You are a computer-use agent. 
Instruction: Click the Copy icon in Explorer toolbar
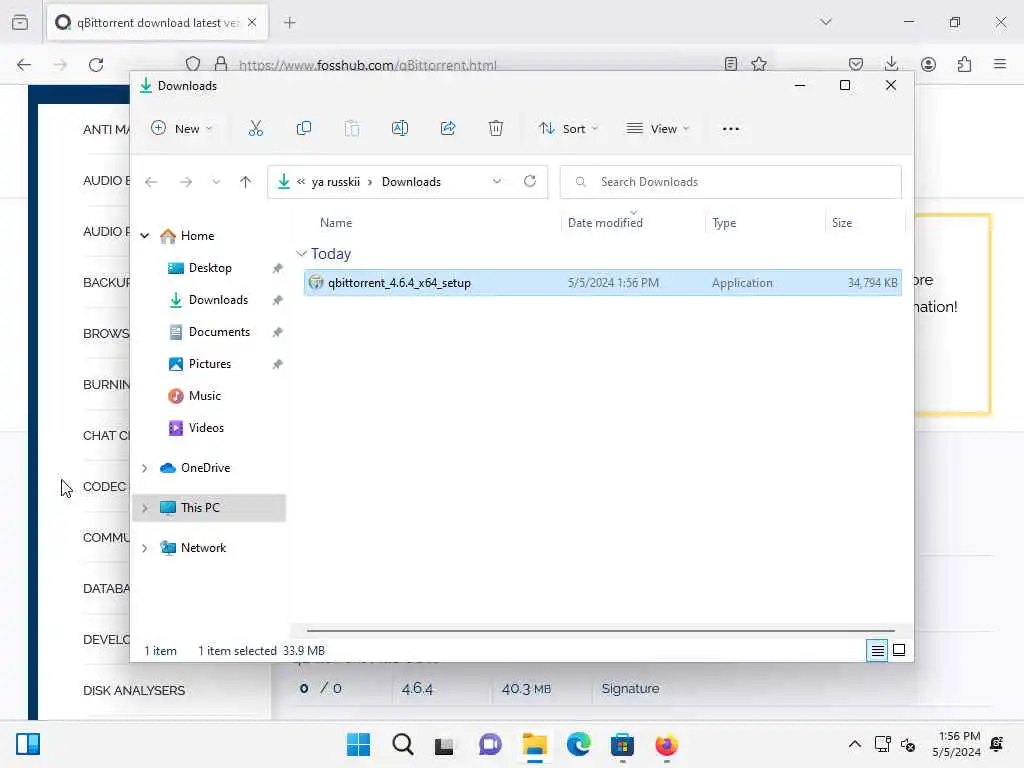click(304, 129)
